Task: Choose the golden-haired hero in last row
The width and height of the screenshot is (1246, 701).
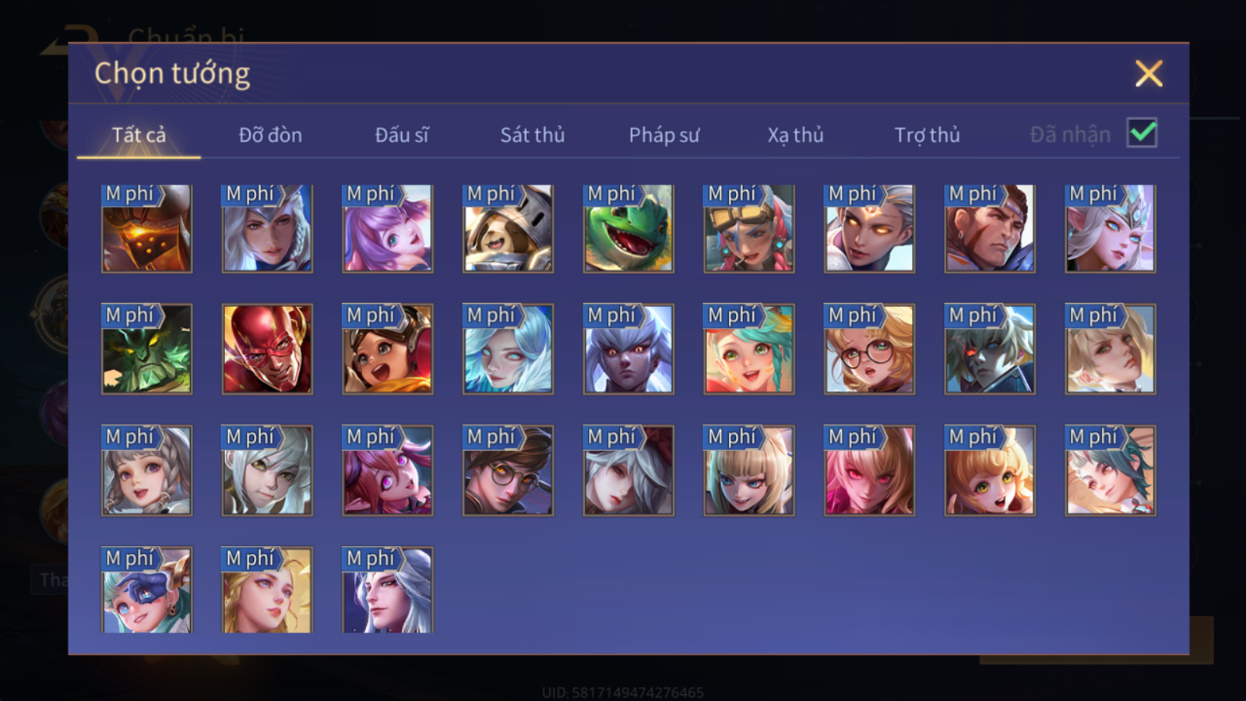Action: click(267, 590)
